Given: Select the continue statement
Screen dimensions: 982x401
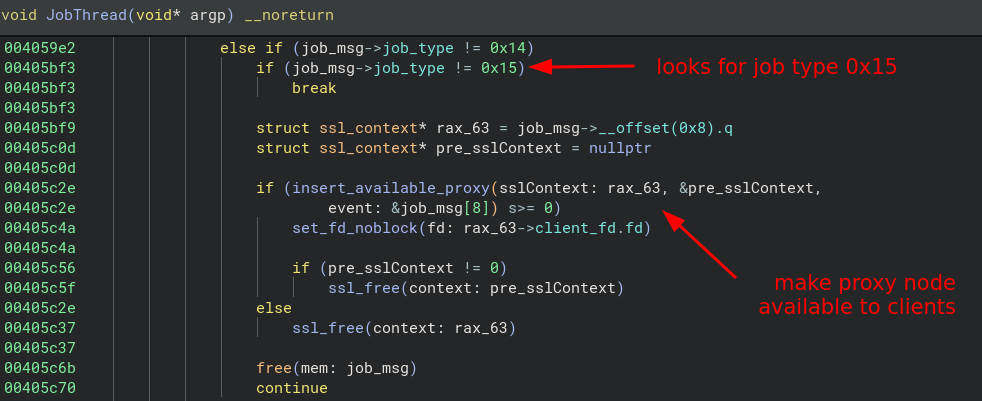Looking at the screenshot, I should click(x=292, y=388).
